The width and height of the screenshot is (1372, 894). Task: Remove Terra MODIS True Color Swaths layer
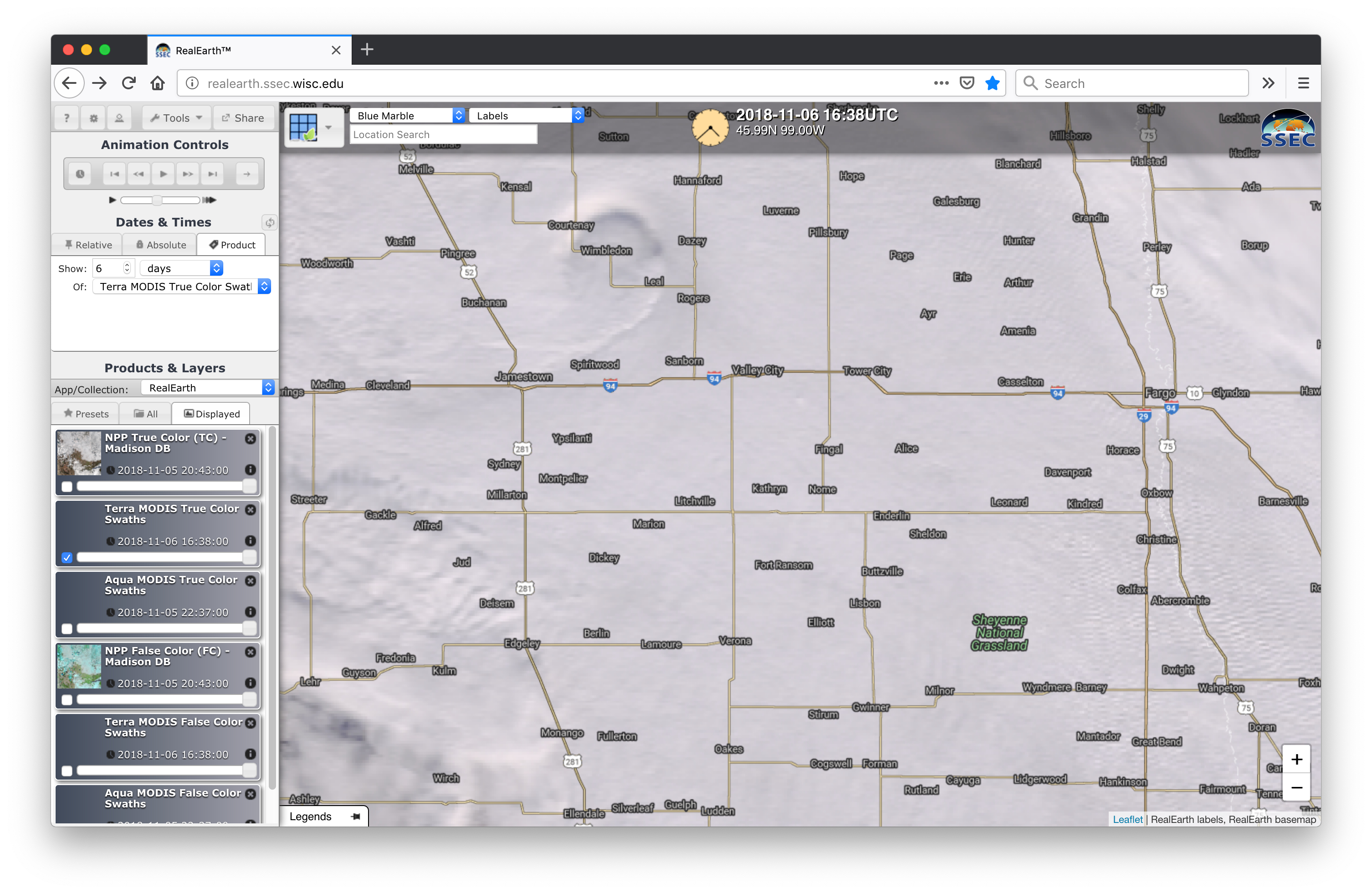251,509
